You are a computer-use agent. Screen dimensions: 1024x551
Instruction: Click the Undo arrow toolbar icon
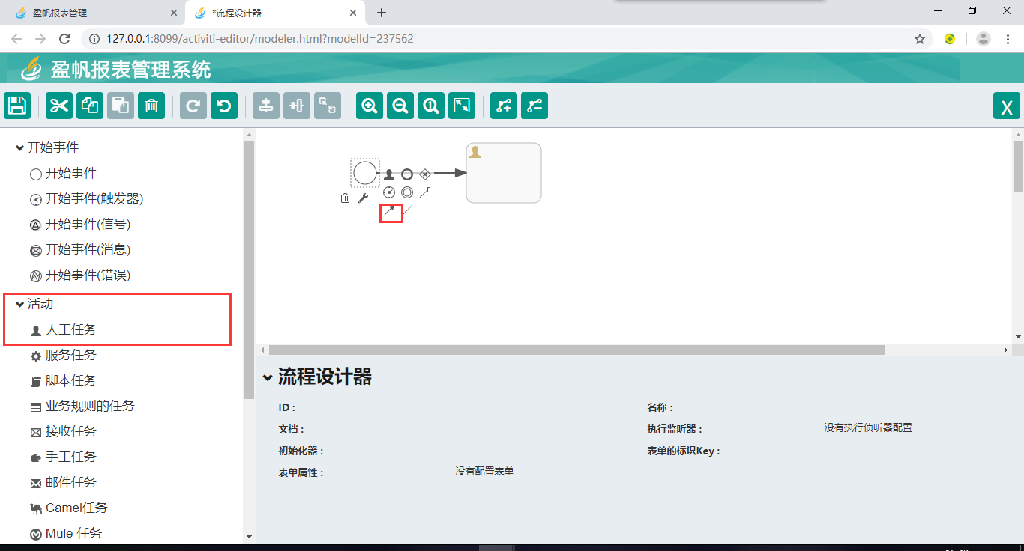point(224,106)
